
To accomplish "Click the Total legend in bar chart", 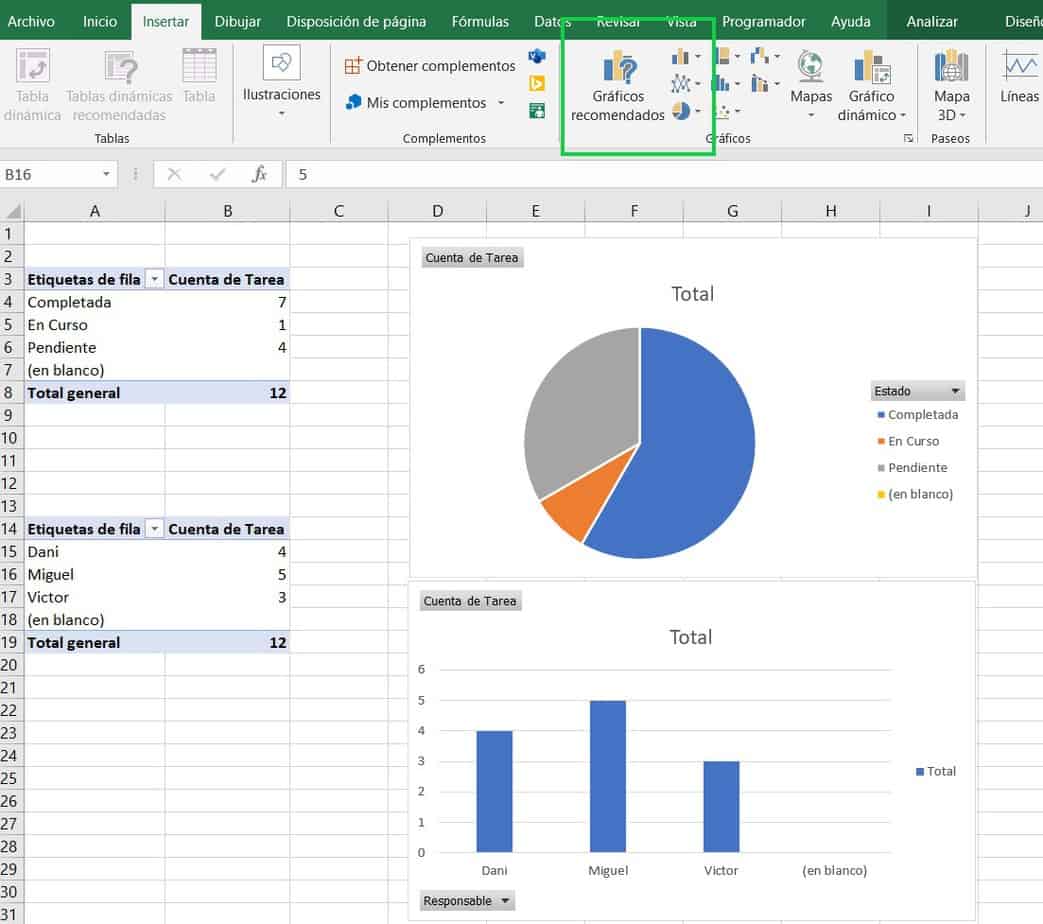I will (936, 772).
